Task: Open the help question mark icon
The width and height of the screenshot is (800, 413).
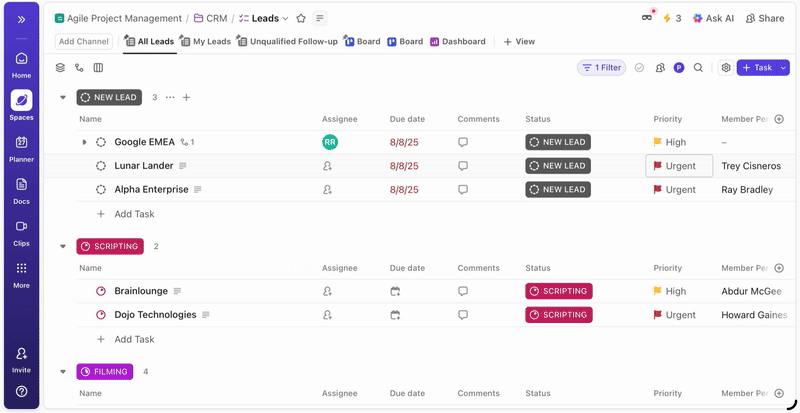Action: (21, 392)
